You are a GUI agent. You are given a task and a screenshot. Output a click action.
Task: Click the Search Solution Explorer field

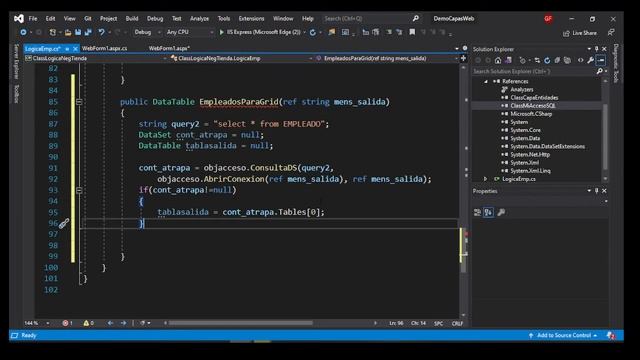(x=534, y=71)
